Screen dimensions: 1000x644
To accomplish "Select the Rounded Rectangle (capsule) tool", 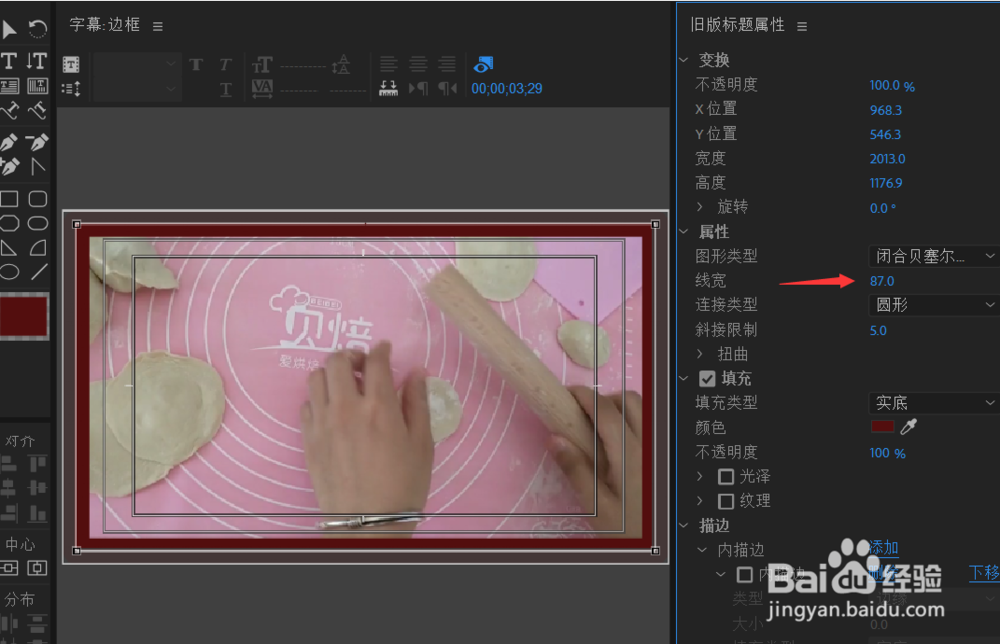I will point(38,223).
